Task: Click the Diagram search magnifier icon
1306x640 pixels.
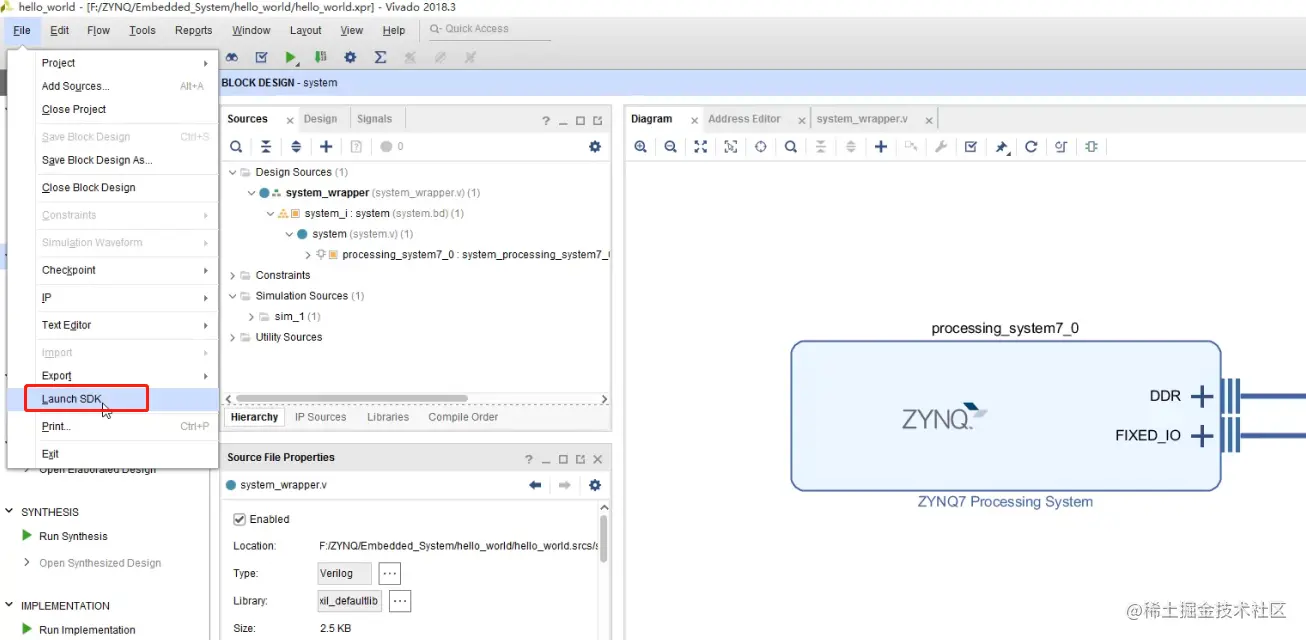Action: tap(791, 147)
